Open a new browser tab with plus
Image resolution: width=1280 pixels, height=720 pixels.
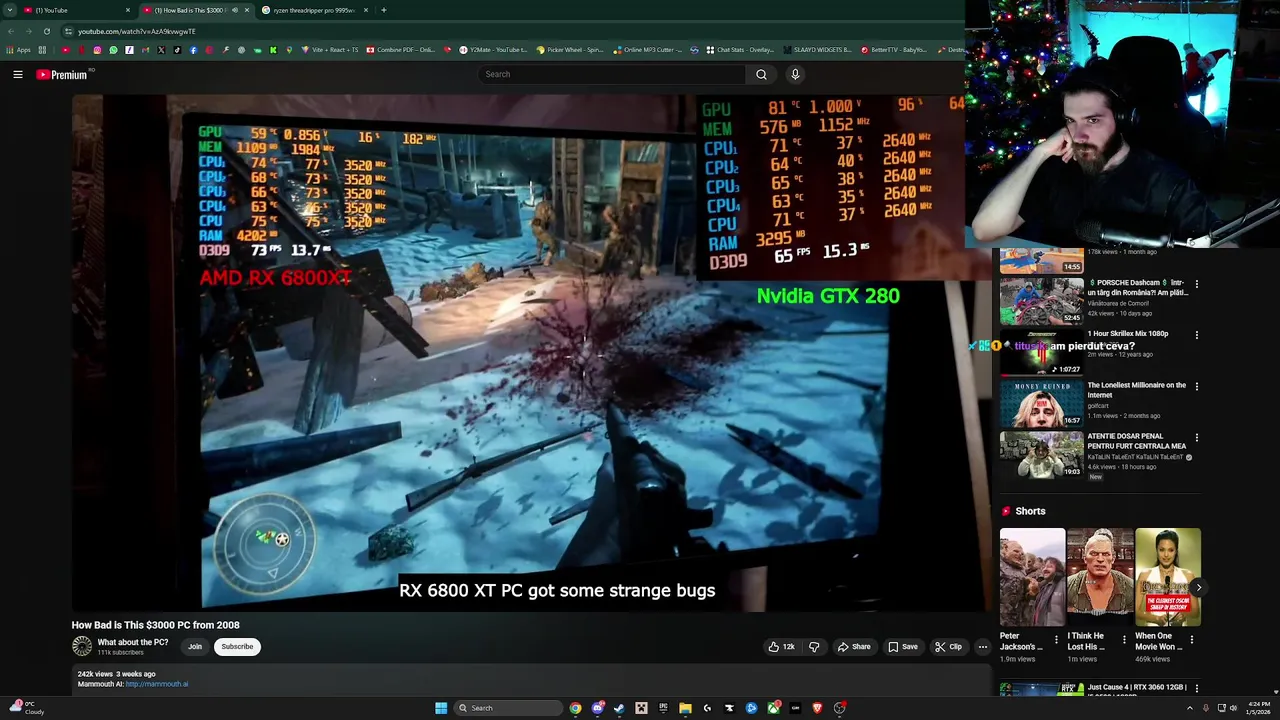[384, 10]
